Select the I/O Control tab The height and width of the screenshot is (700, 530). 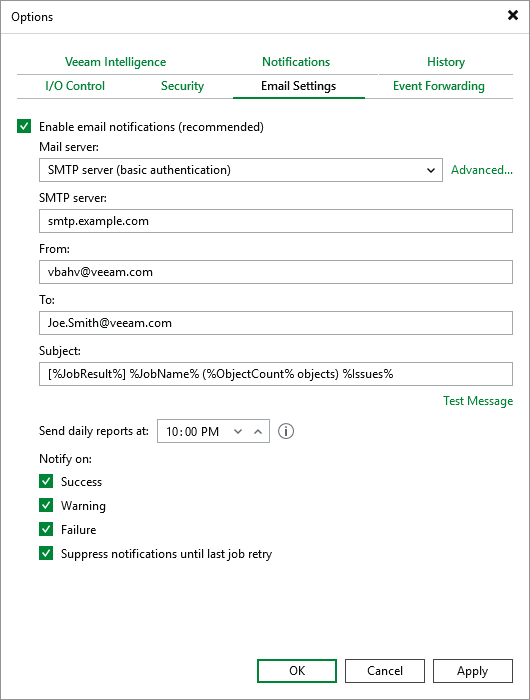(75, 86)
